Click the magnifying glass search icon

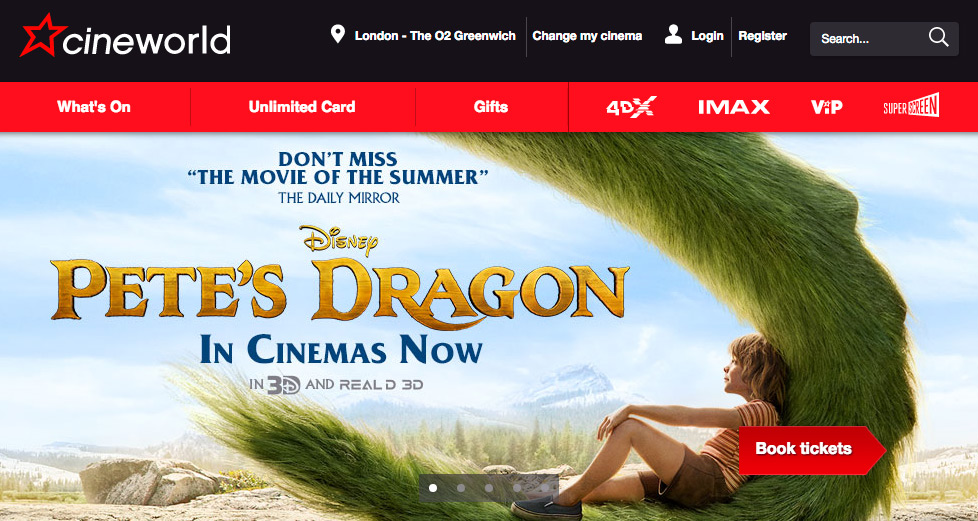(x=938, y=37)
